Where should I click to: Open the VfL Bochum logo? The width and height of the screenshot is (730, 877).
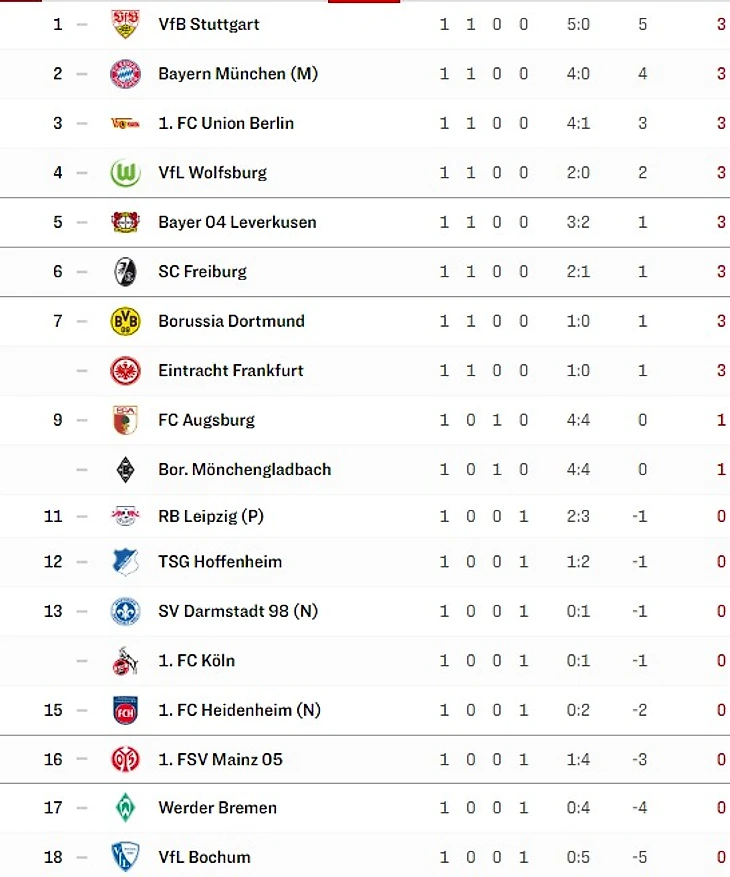coord(125,857)
